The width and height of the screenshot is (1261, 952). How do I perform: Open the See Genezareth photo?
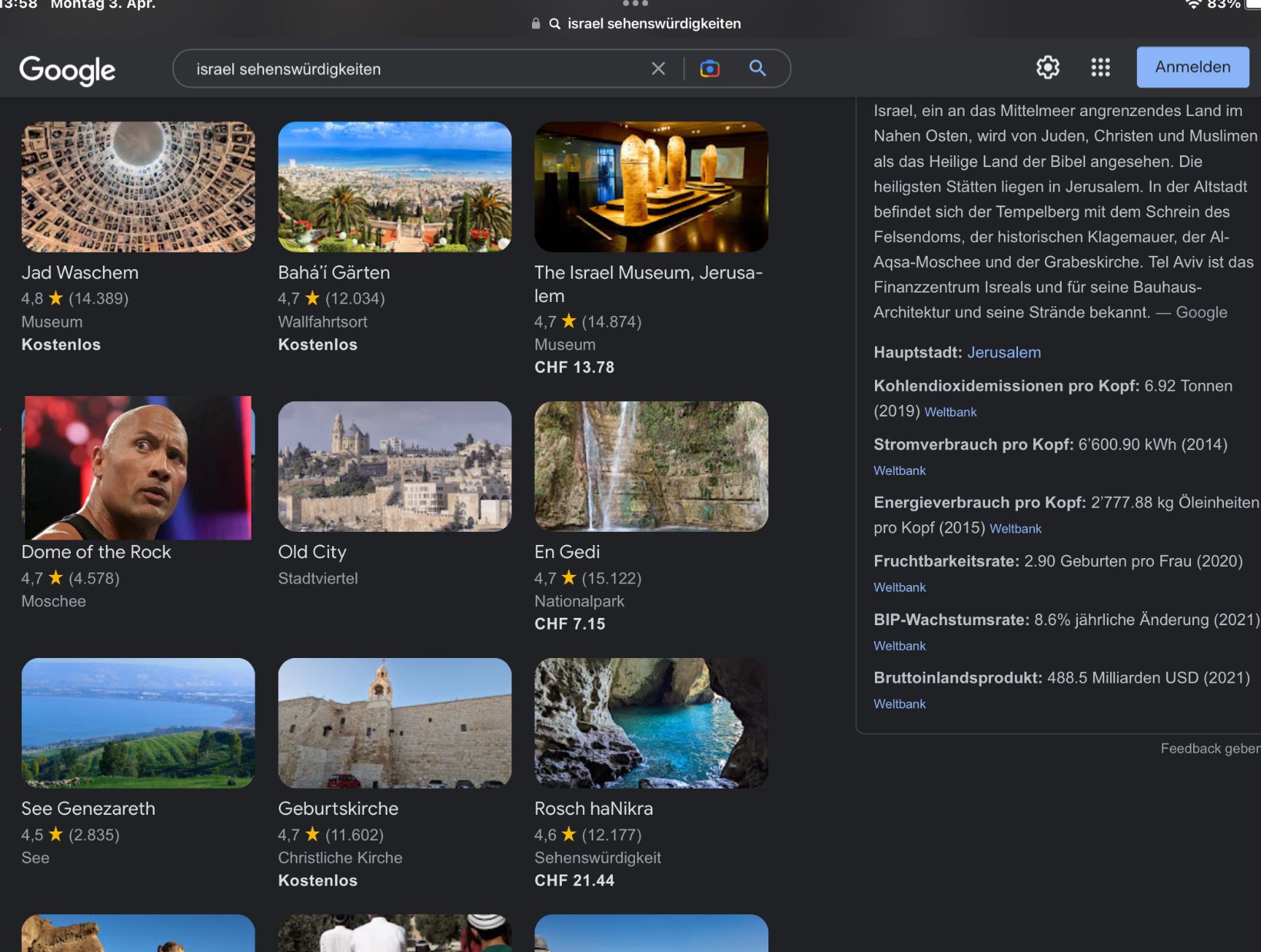click(x=138, y=723)
